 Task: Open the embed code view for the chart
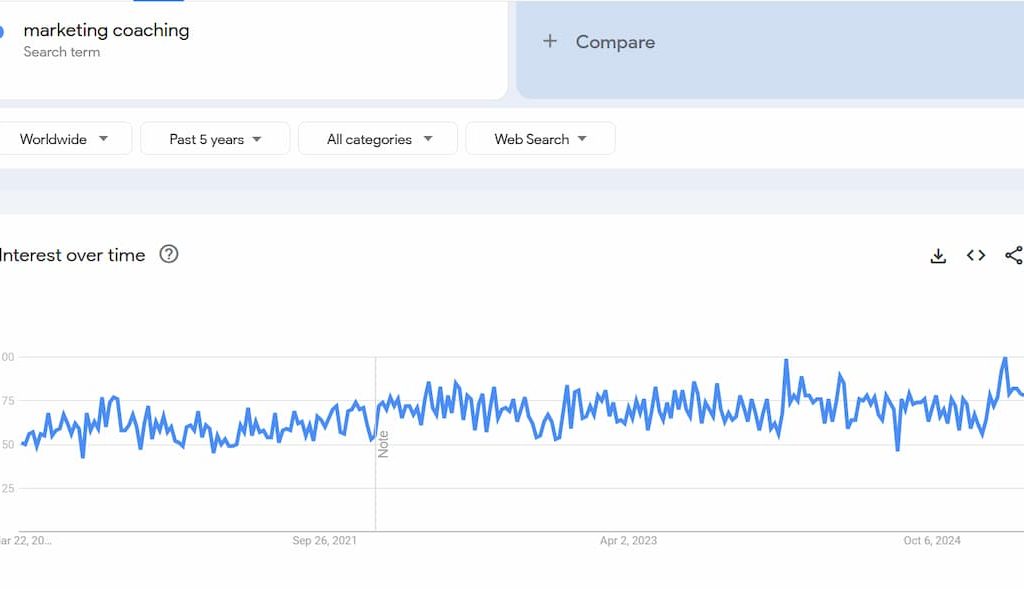(975, 255)
